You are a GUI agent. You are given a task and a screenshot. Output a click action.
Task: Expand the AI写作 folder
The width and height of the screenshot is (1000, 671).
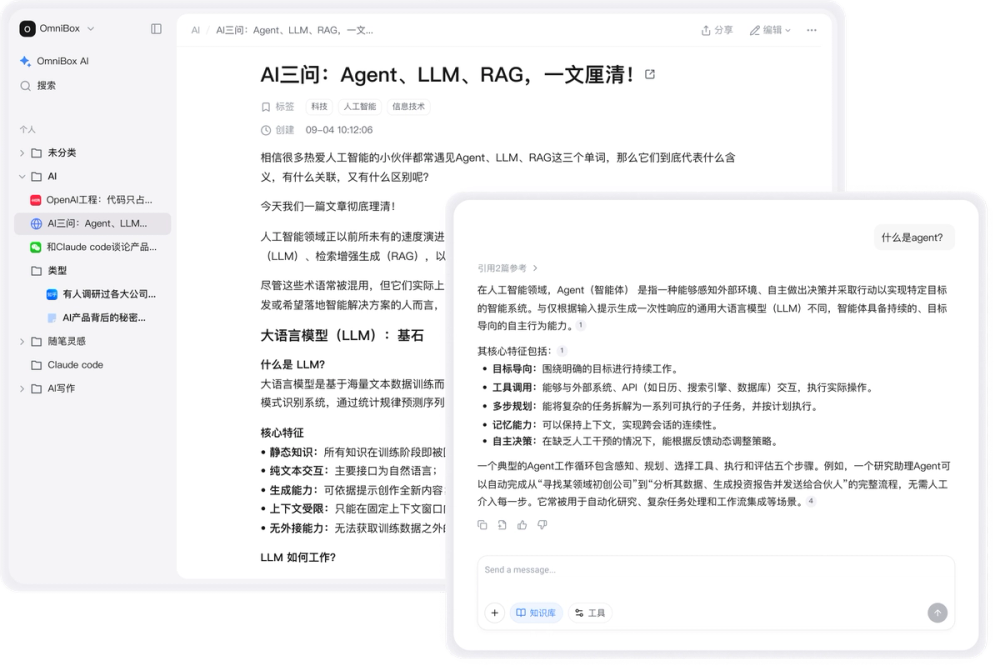(x=22, y=389)
